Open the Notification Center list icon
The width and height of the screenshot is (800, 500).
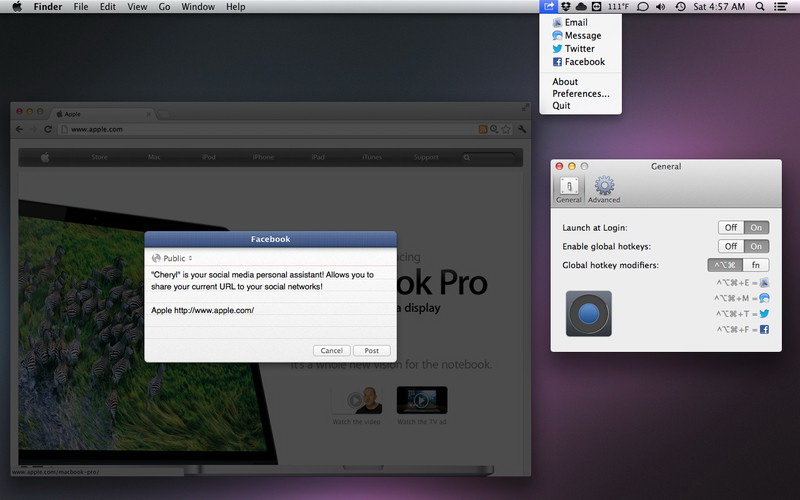[x=780, y=7]
